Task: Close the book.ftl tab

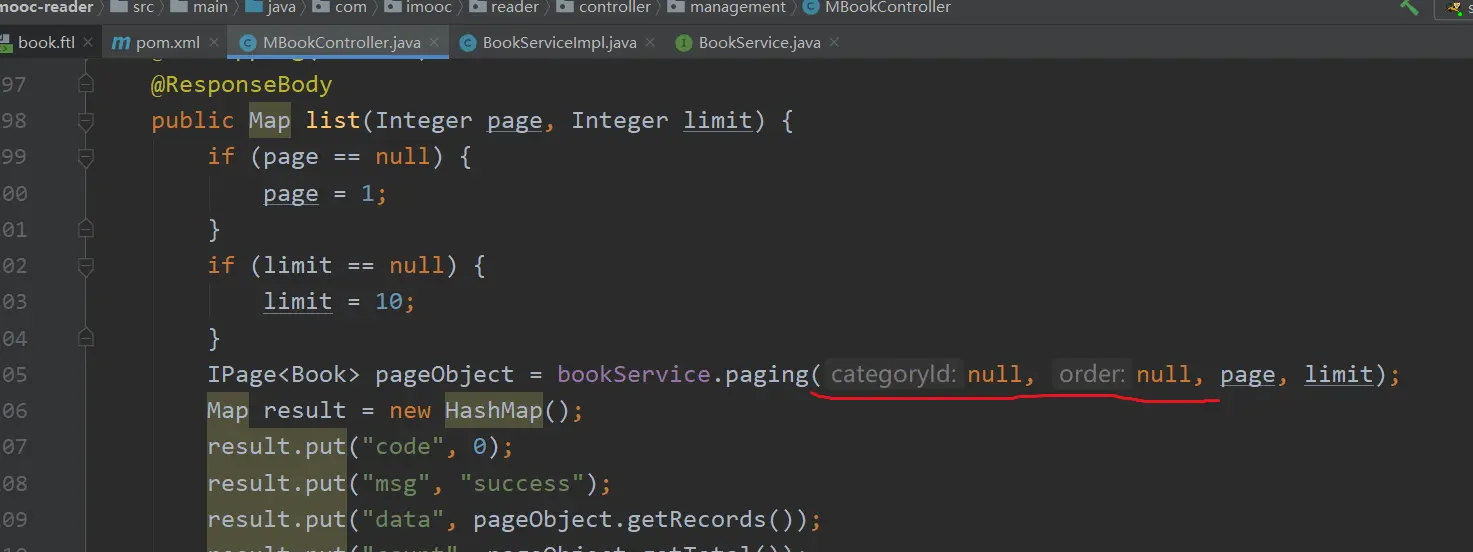Action: pyautogui.click(x=88, y=42)
